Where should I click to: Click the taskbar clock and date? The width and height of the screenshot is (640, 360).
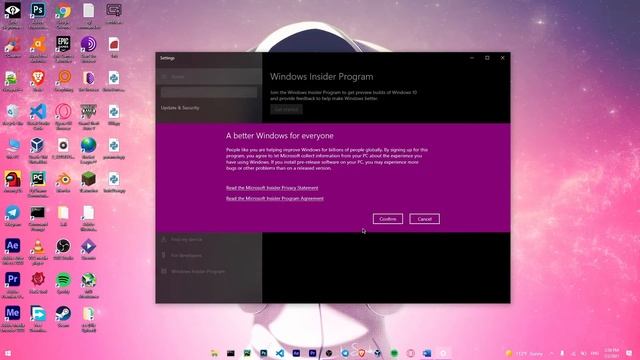click(x=612, y=353)
